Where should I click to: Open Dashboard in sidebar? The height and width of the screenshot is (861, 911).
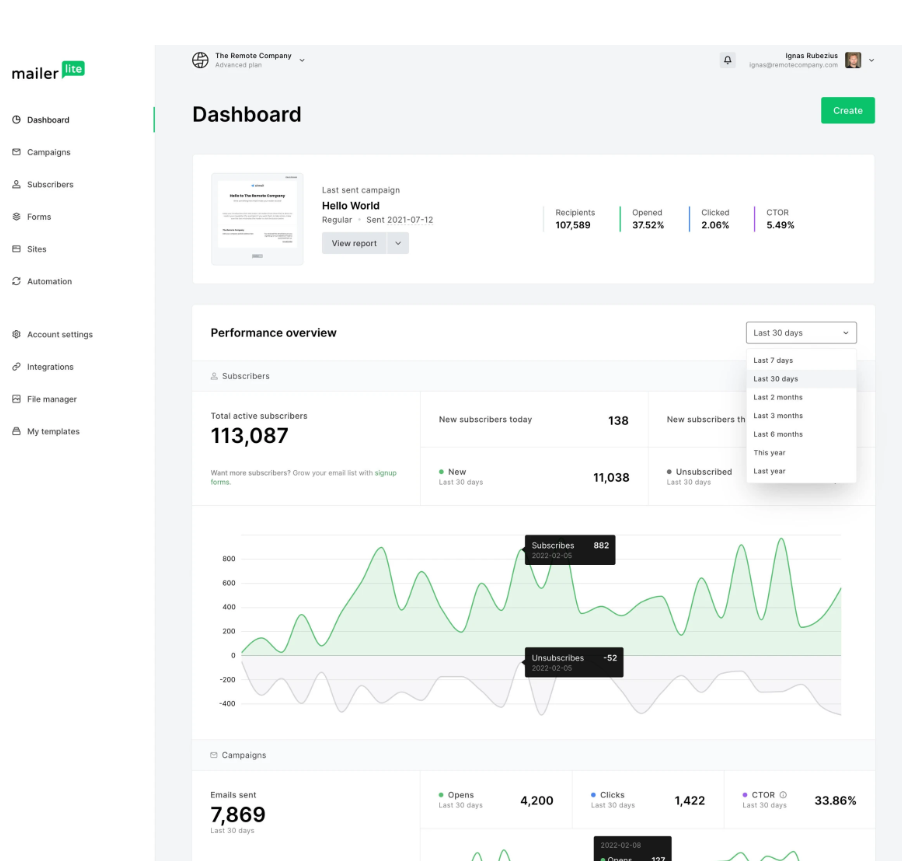pos(48,120)
